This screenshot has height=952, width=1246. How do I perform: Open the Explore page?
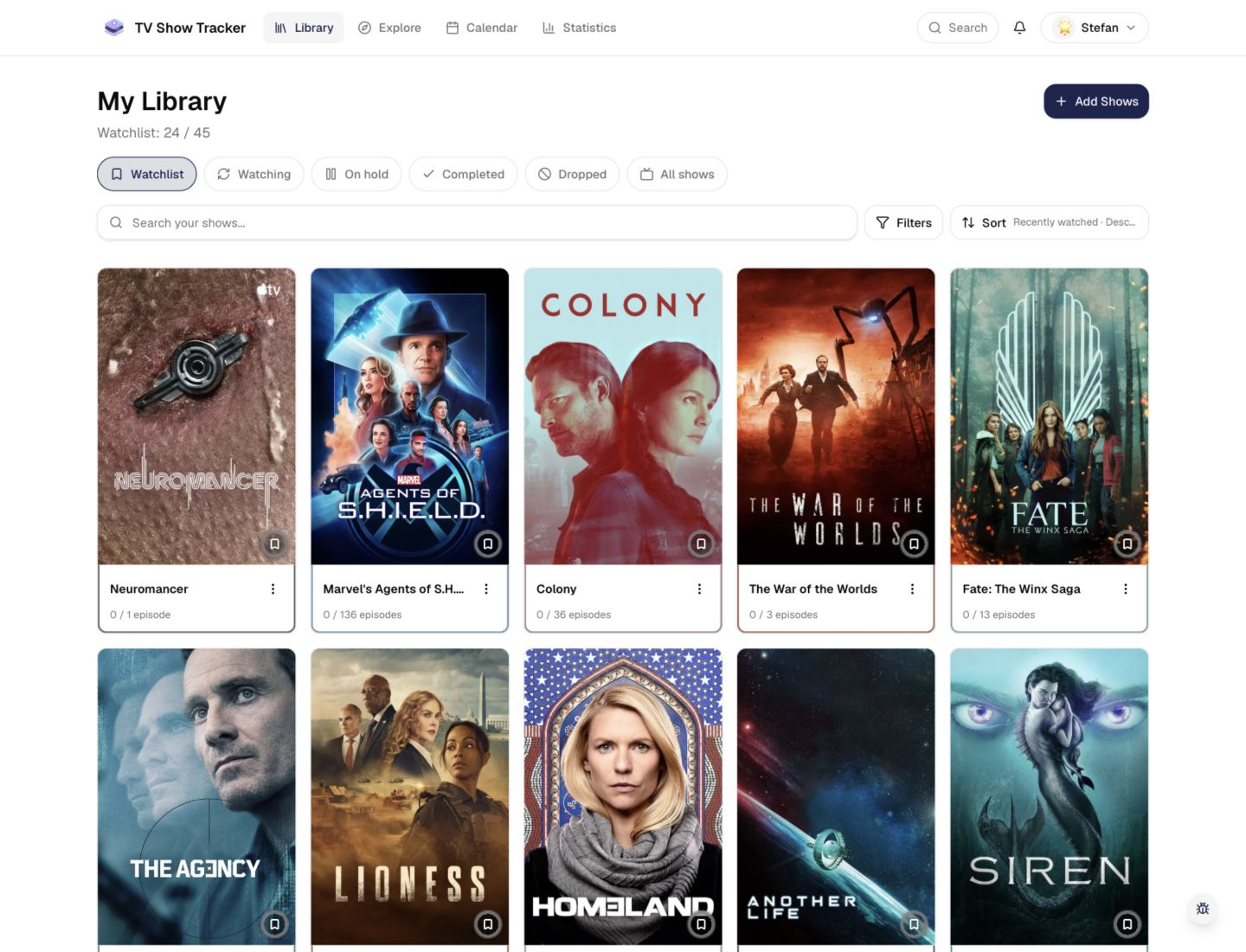point(389,28)
